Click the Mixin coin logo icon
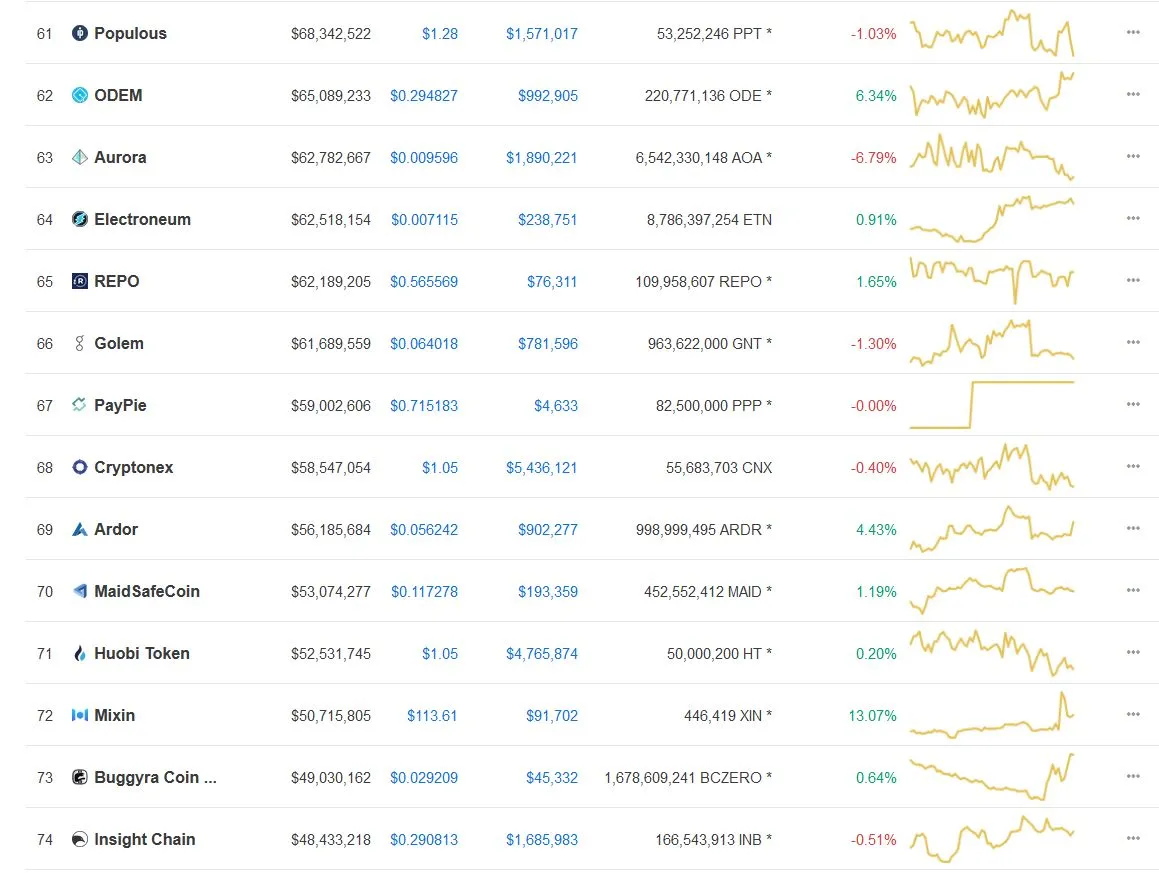 coord(80,716)
